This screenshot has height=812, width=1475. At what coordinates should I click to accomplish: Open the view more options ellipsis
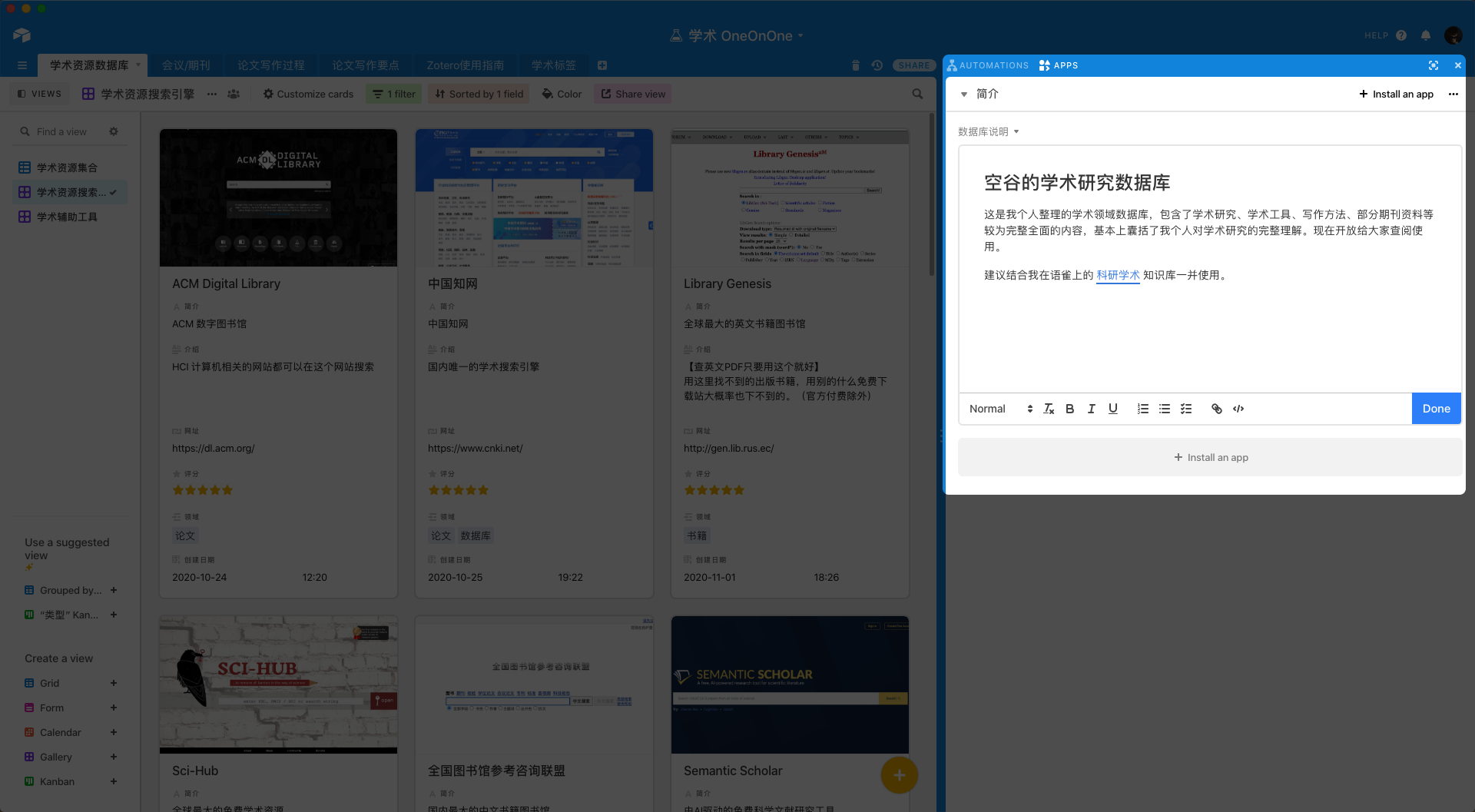[x=212, y=94]
